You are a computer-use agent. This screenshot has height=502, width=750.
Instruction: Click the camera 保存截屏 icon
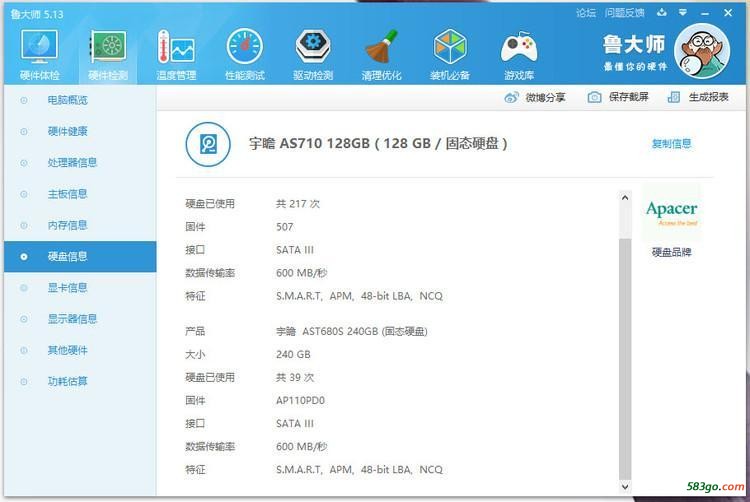tap(594, 97)
